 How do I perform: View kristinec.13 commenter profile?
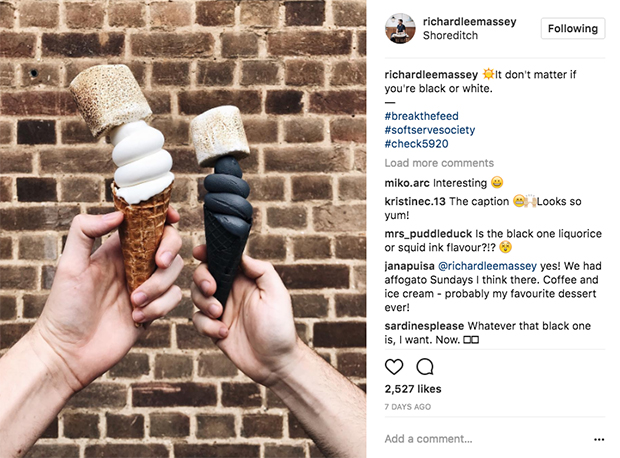(415, 201)
